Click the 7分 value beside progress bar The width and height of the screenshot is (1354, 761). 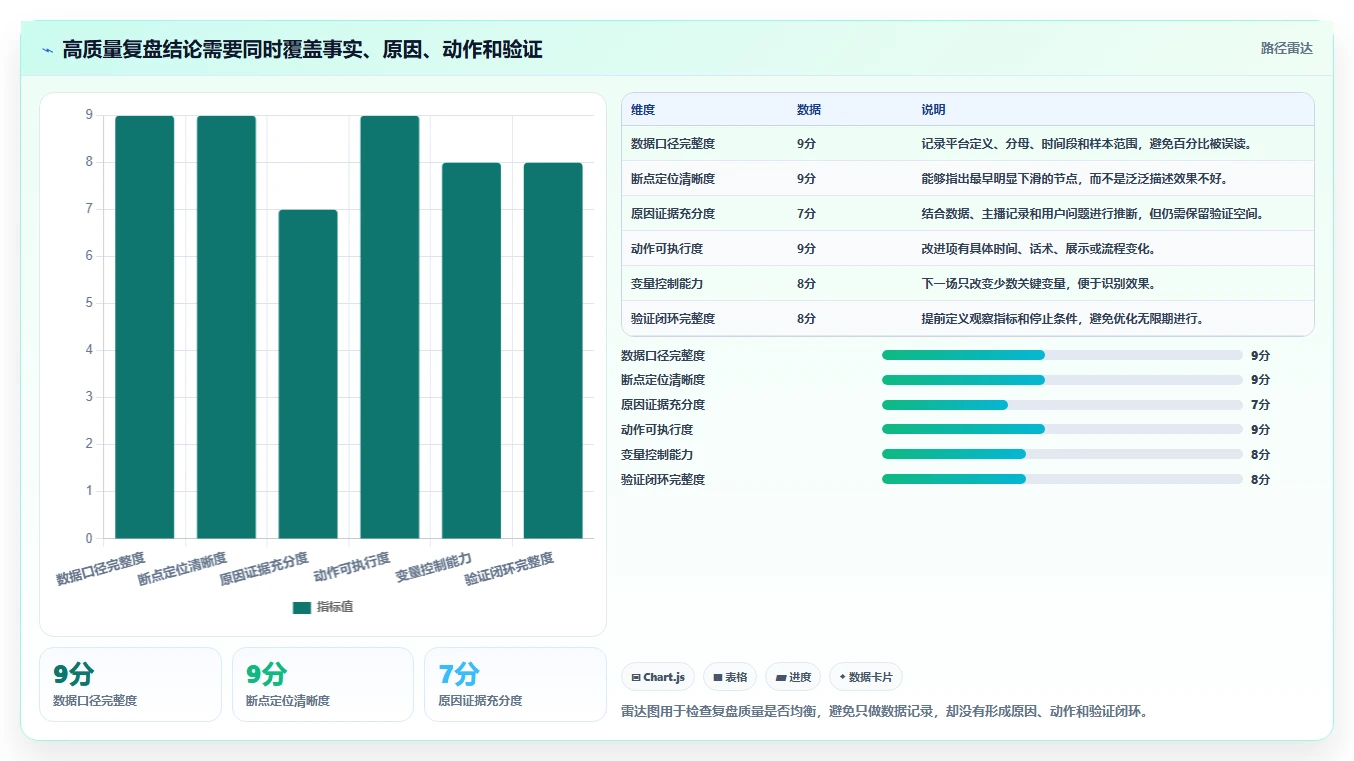tap(1260, 405)
